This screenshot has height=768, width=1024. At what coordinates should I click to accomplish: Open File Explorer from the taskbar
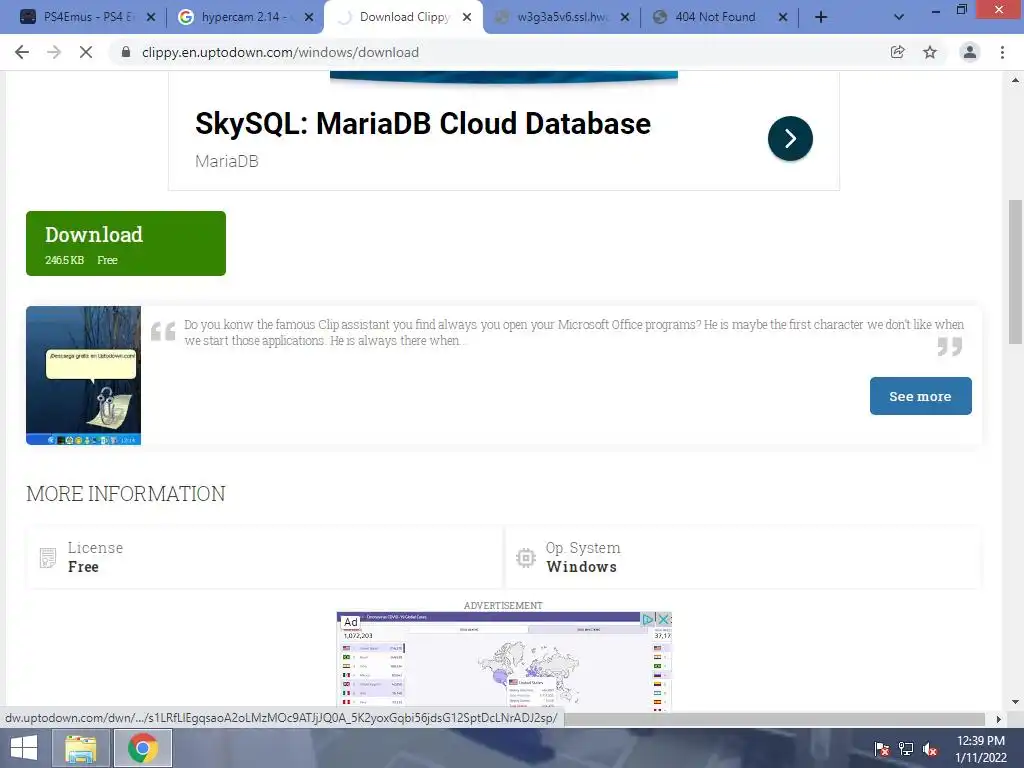tap(80, 748)
